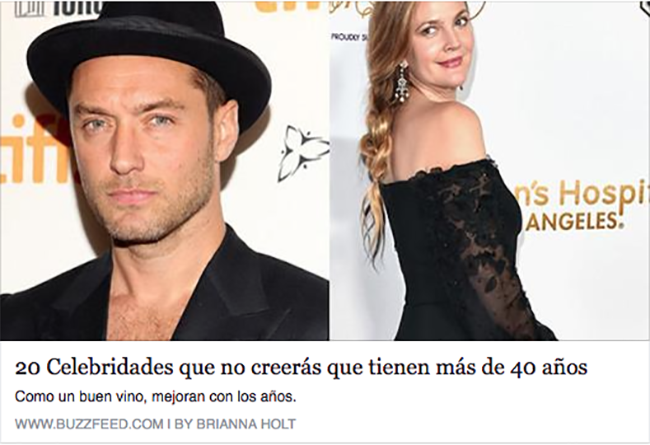Click the woman's chandelier earring

pyautogui.click(x=401, y=82)
